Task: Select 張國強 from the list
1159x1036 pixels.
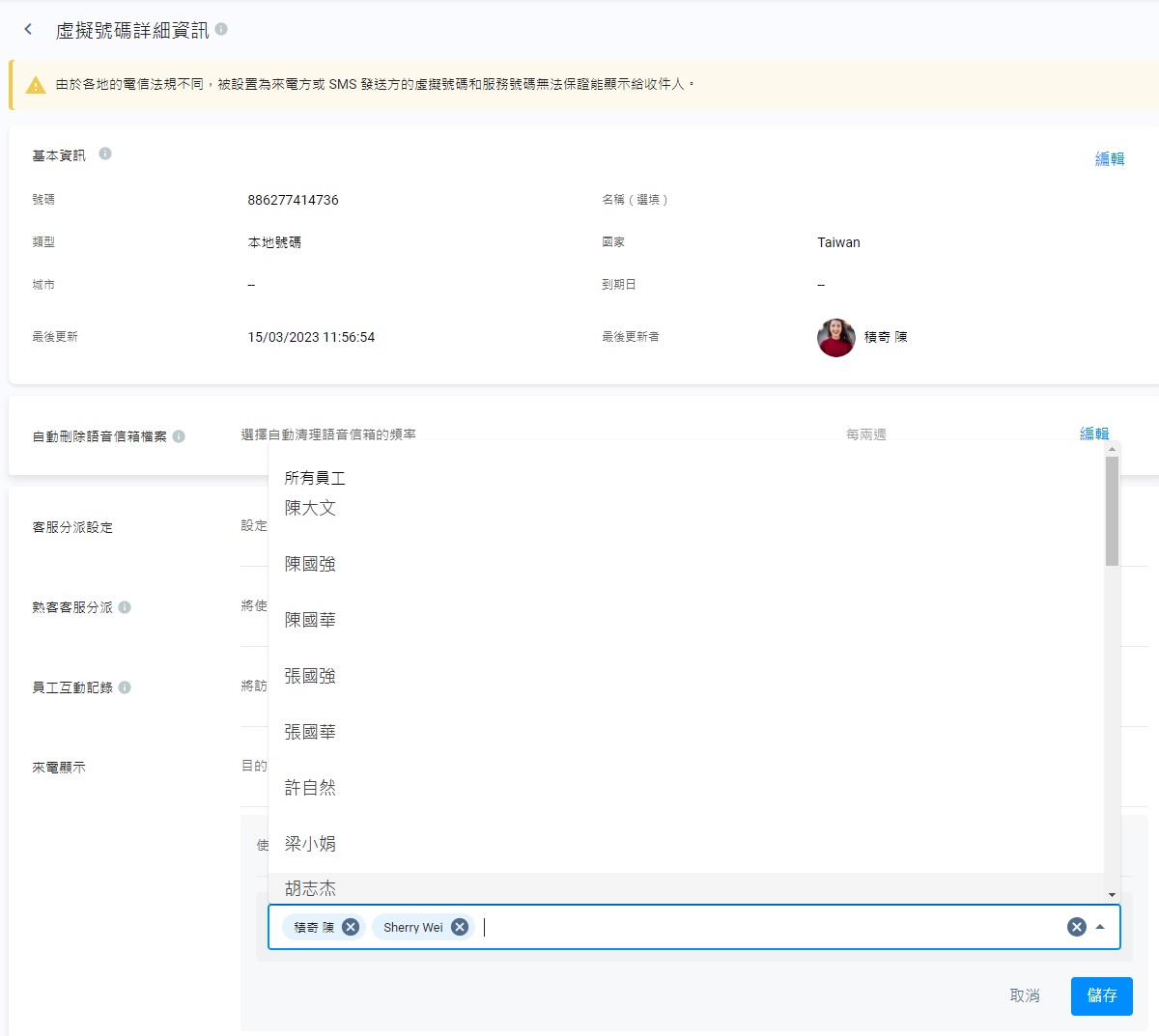Action: [310, 676]
